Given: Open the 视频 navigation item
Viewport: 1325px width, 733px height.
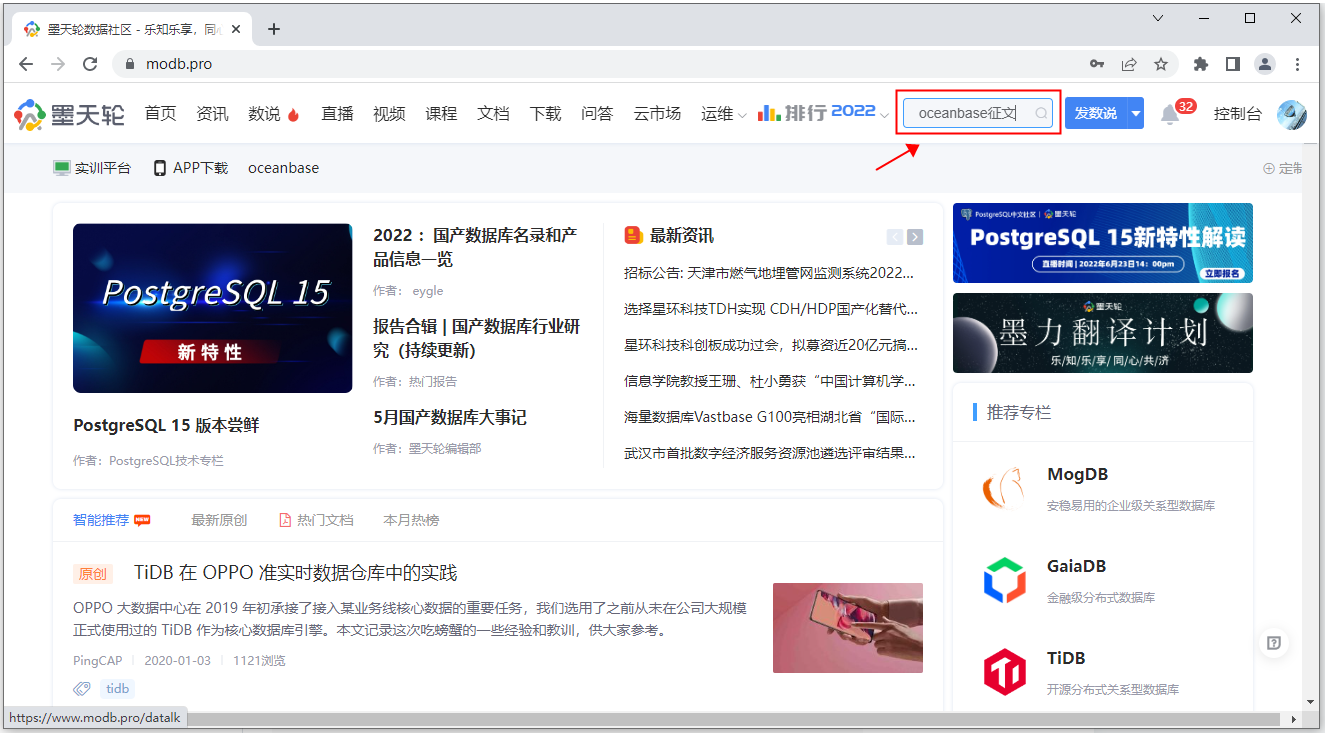Looking at the screenshot, I should (389, 114).
